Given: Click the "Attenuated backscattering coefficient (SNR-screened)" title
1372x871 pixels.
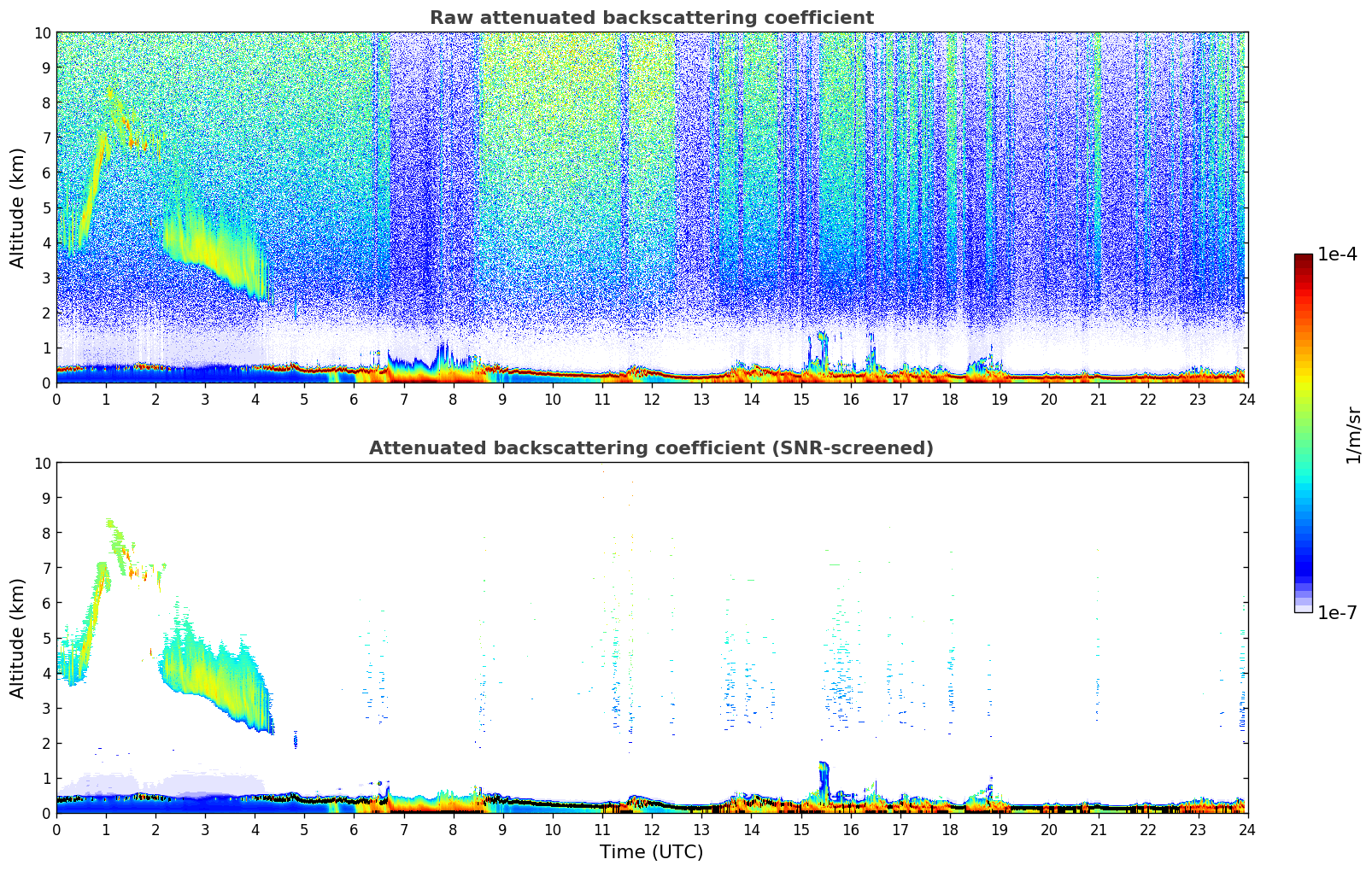Looking at the screenshot, I should [x=651, y=448].
